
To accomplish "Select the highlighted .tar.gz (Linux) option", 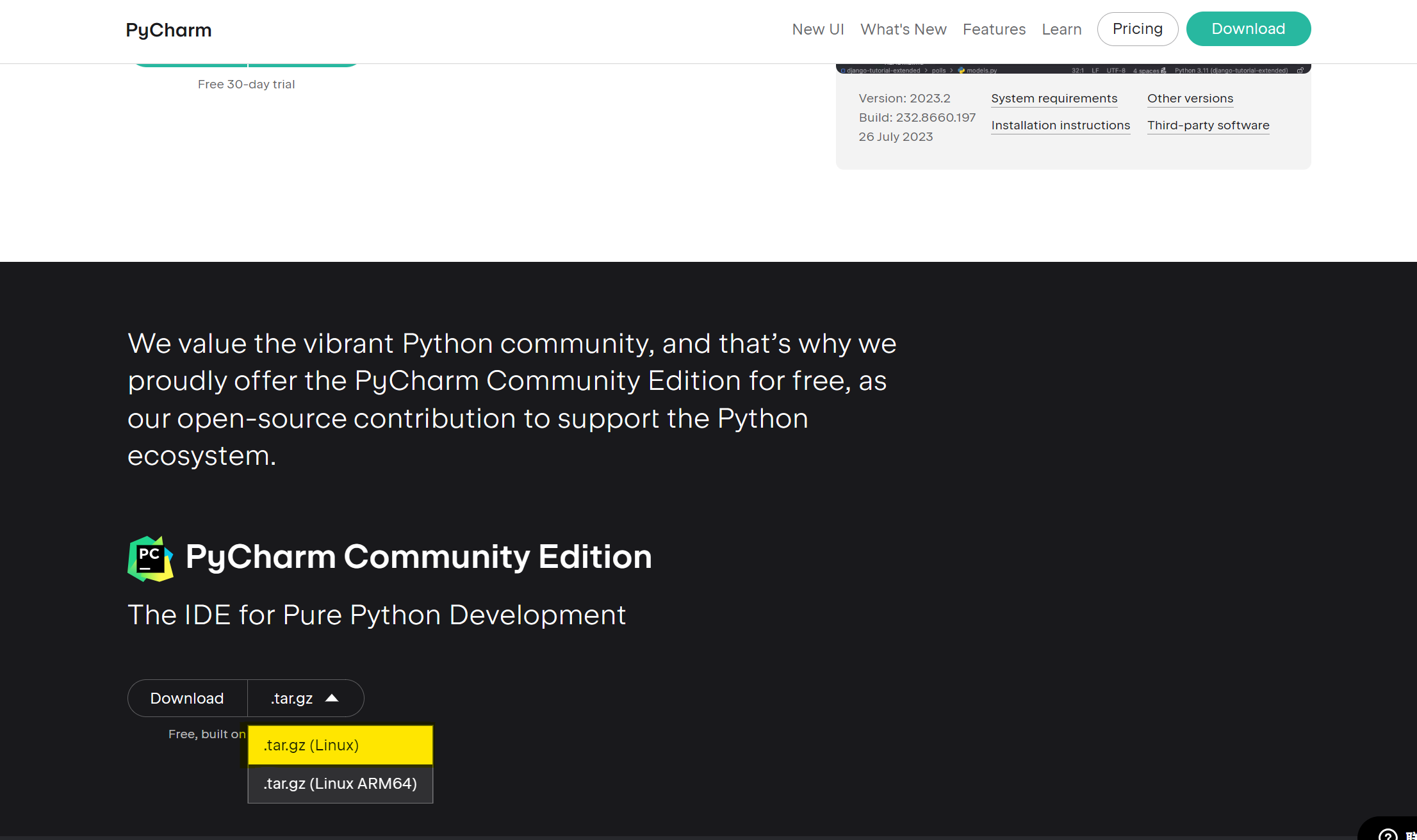I will coord(340,745).
